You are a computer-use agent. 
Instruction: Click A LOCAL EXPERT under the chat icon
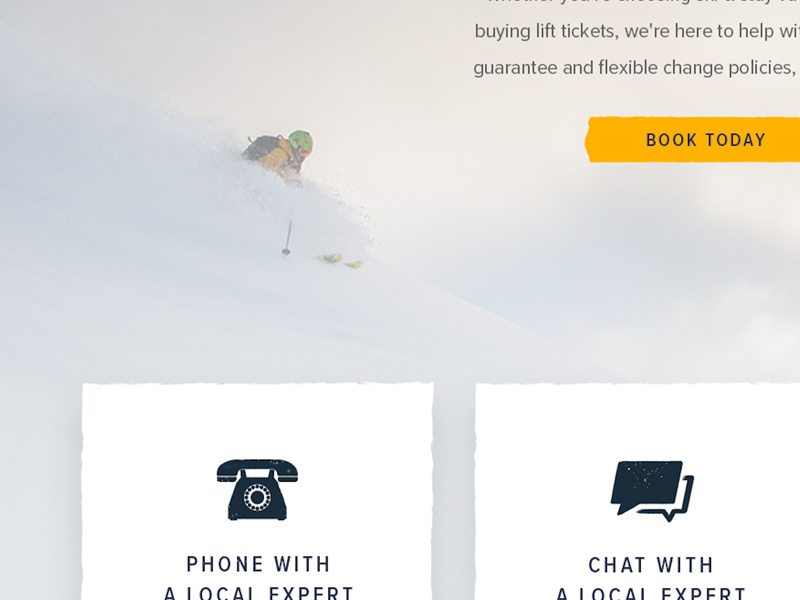[651, 593]
